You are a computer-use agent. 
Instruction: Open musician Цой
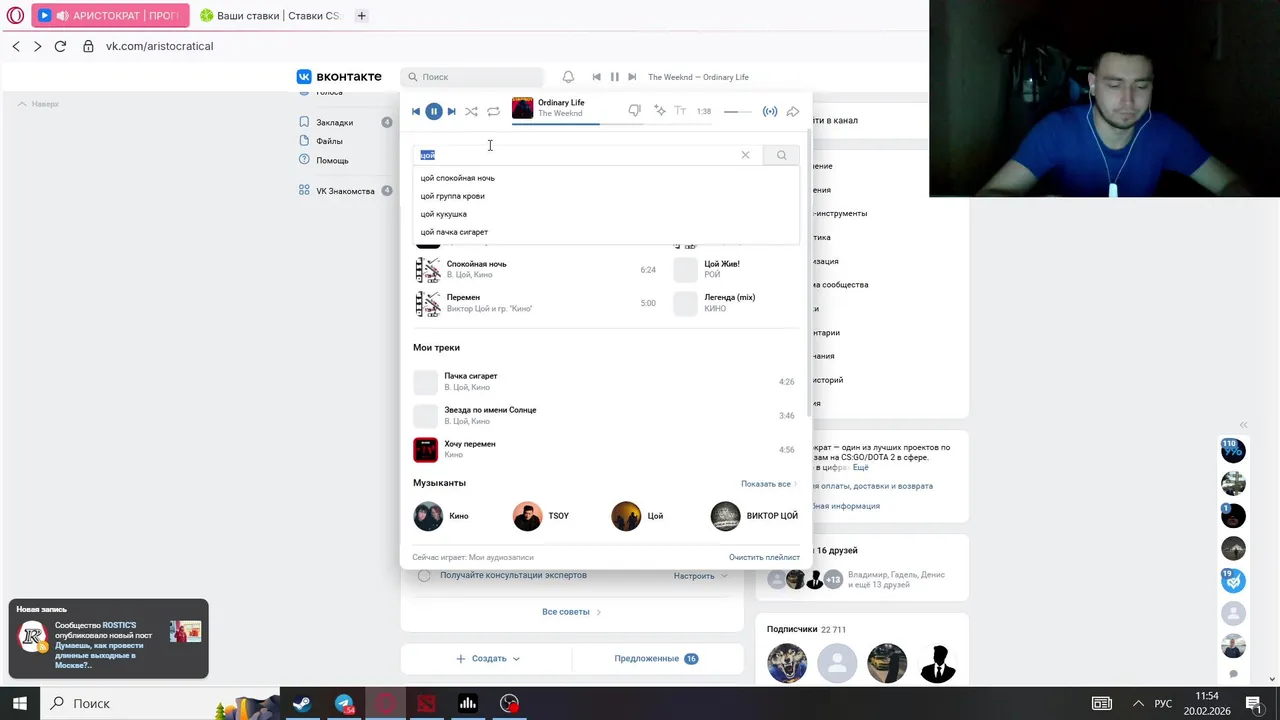638,516
